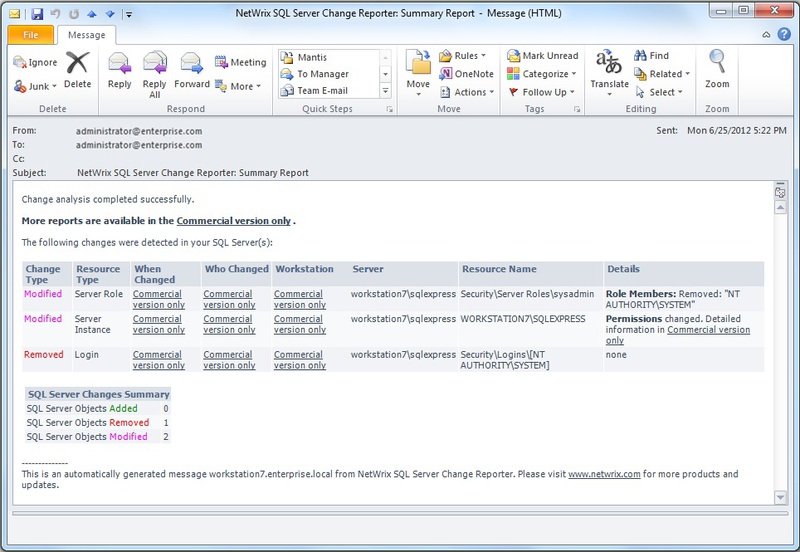The image size is (800, 552).
Task: Open the Tags dialog launcher
Action: (x=577, y=109)
